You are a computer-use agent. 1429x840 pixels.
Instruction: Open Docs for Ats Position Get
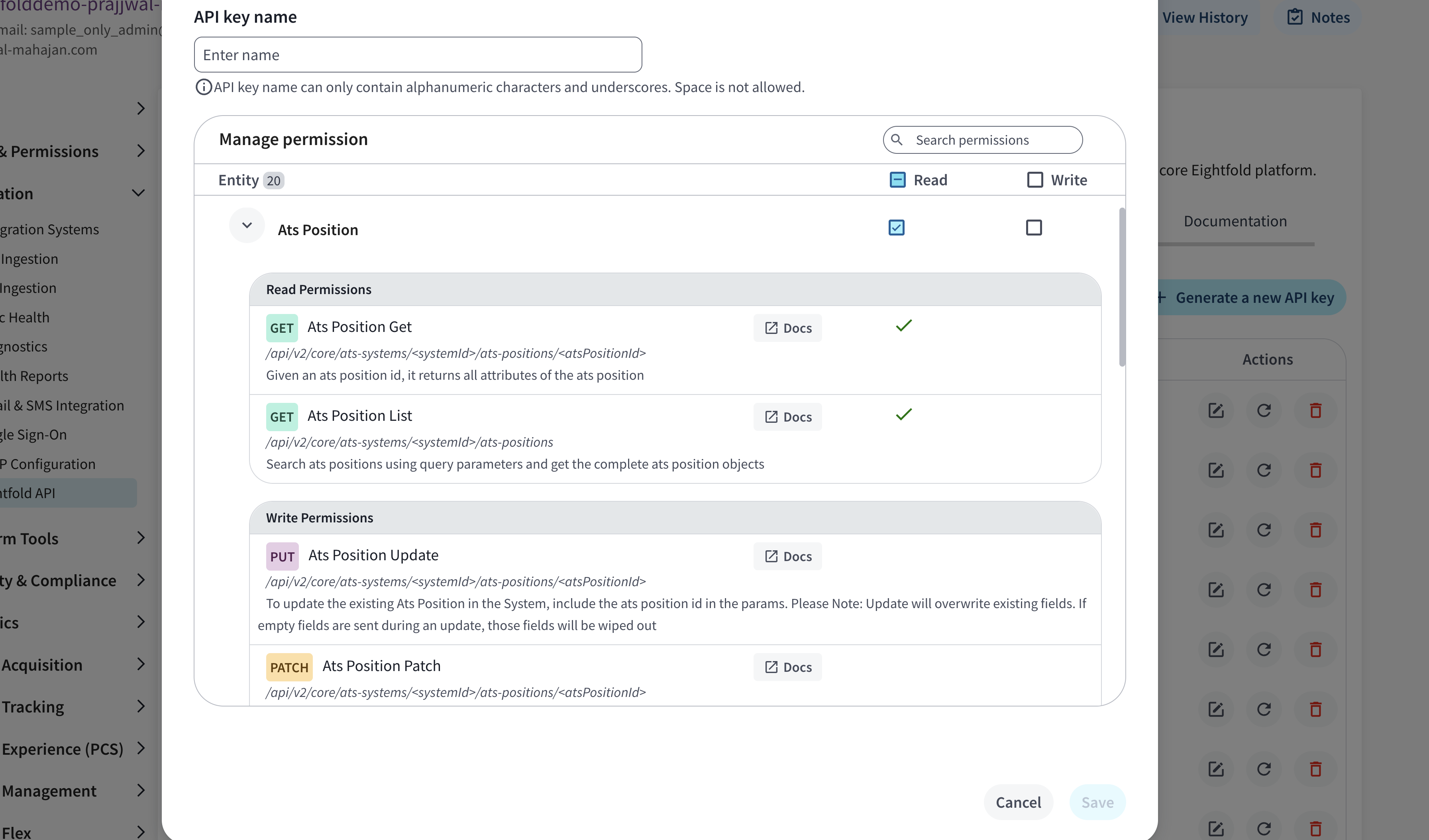[788, 328]
